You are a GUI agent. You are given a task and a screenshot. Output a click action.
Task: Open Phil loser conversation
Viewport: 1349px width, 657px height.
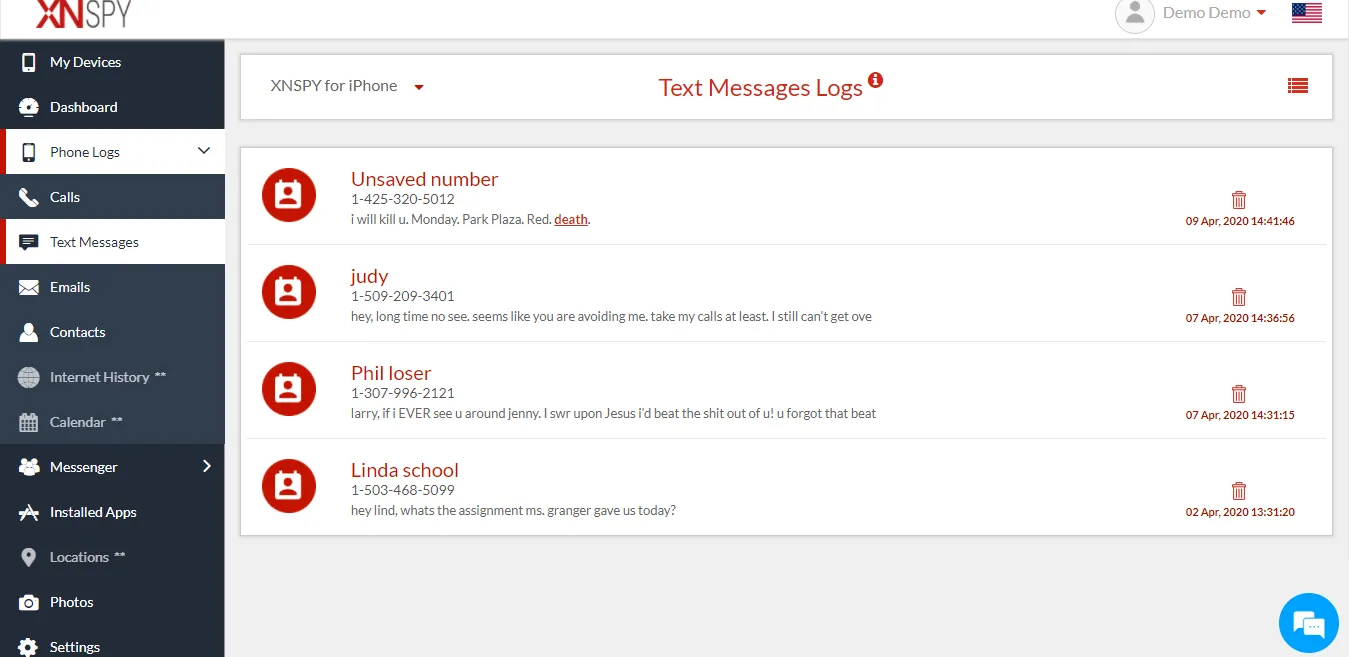391,373
